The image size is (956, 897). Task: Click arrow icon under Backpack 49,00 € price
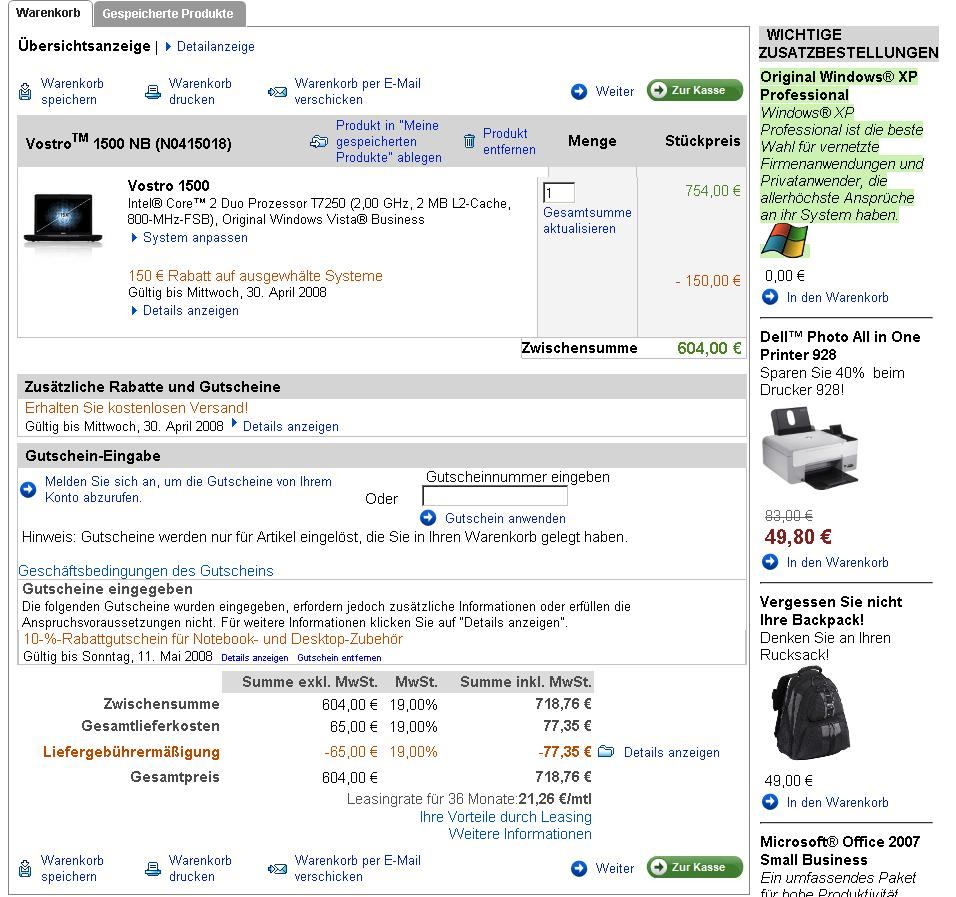pos(770,802)
